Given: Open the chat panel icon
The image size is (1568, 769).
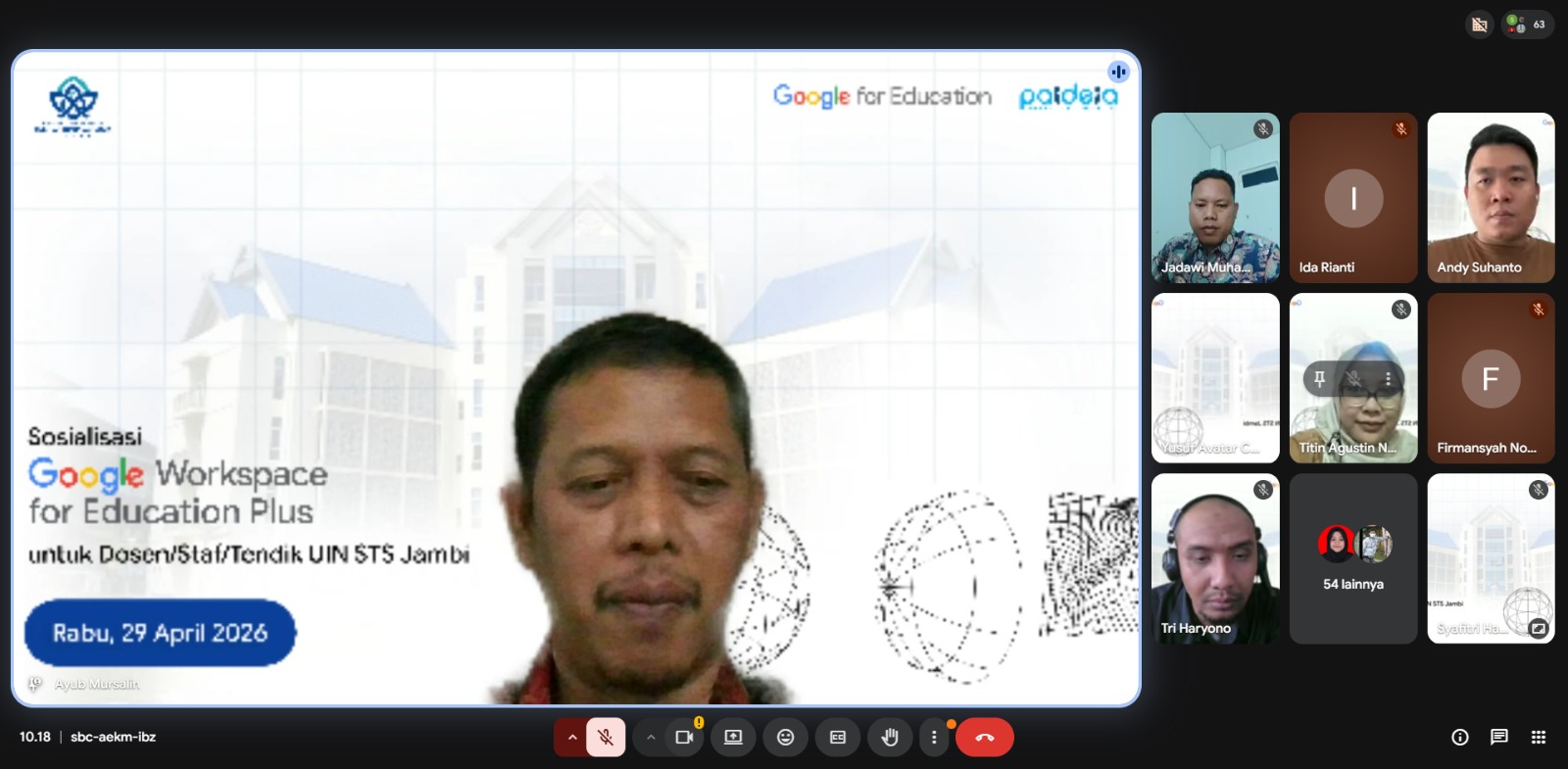Looking at the screenshot, I should 1499,738.
